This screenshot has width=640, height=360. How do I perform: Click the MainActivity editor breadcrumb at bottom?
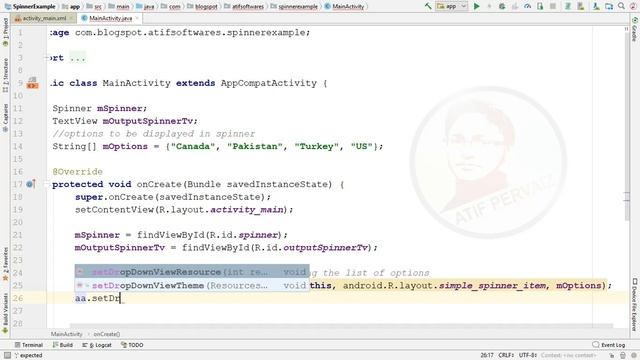[66, 334]
